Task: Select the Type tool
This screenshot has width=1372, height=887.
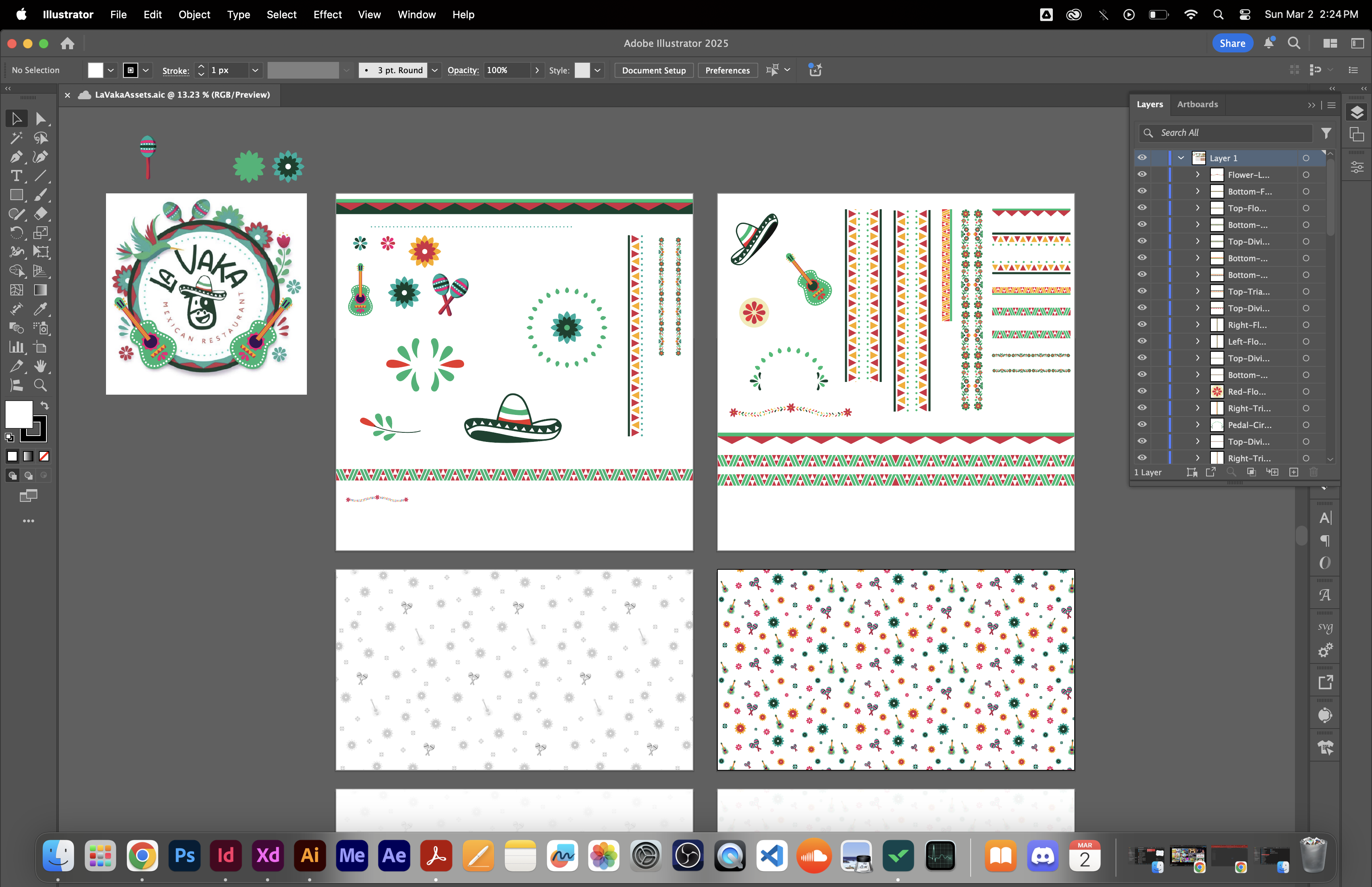Action: click(x=16, y=175)
